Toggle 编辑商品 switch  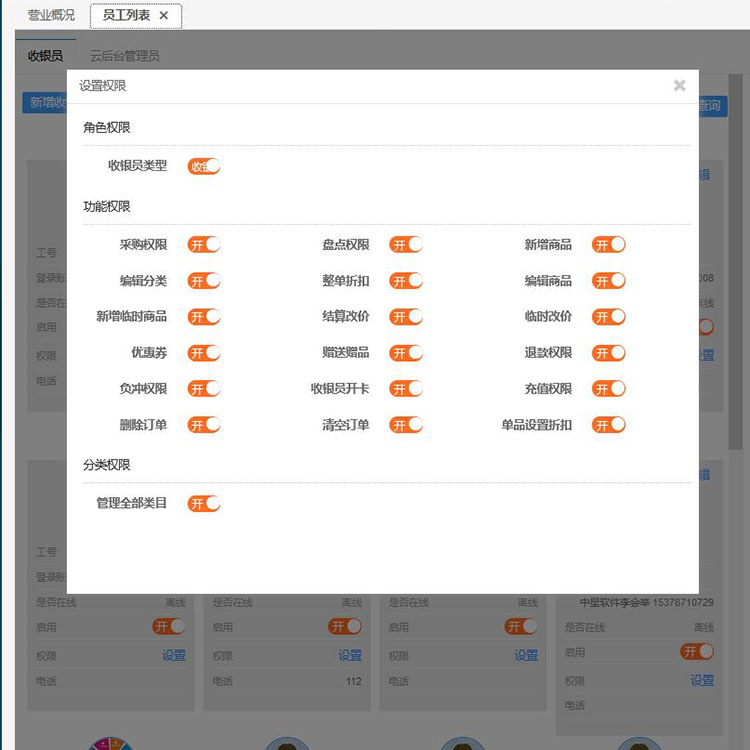pos(608,281)
